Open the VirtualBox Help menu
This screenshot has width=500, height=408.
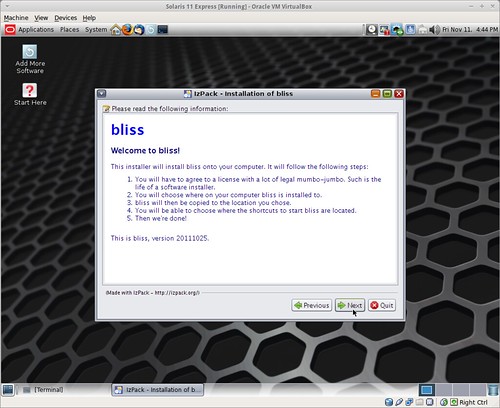(x=89, y=18)
